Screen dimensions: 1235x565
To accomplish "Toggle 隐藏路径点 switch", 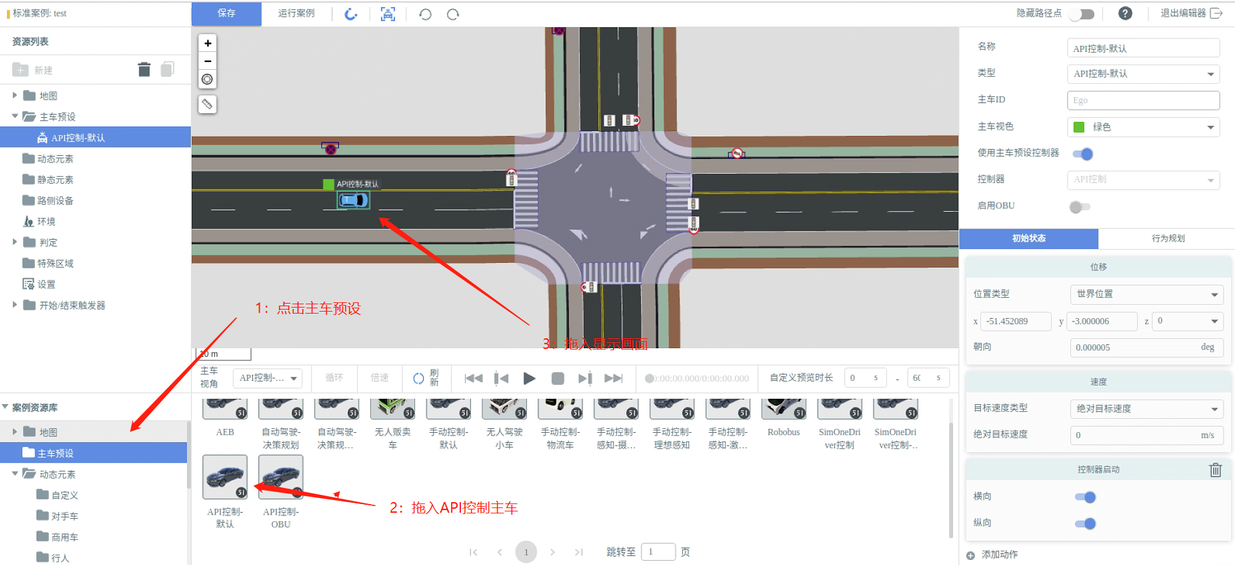I will point(1081,14).
